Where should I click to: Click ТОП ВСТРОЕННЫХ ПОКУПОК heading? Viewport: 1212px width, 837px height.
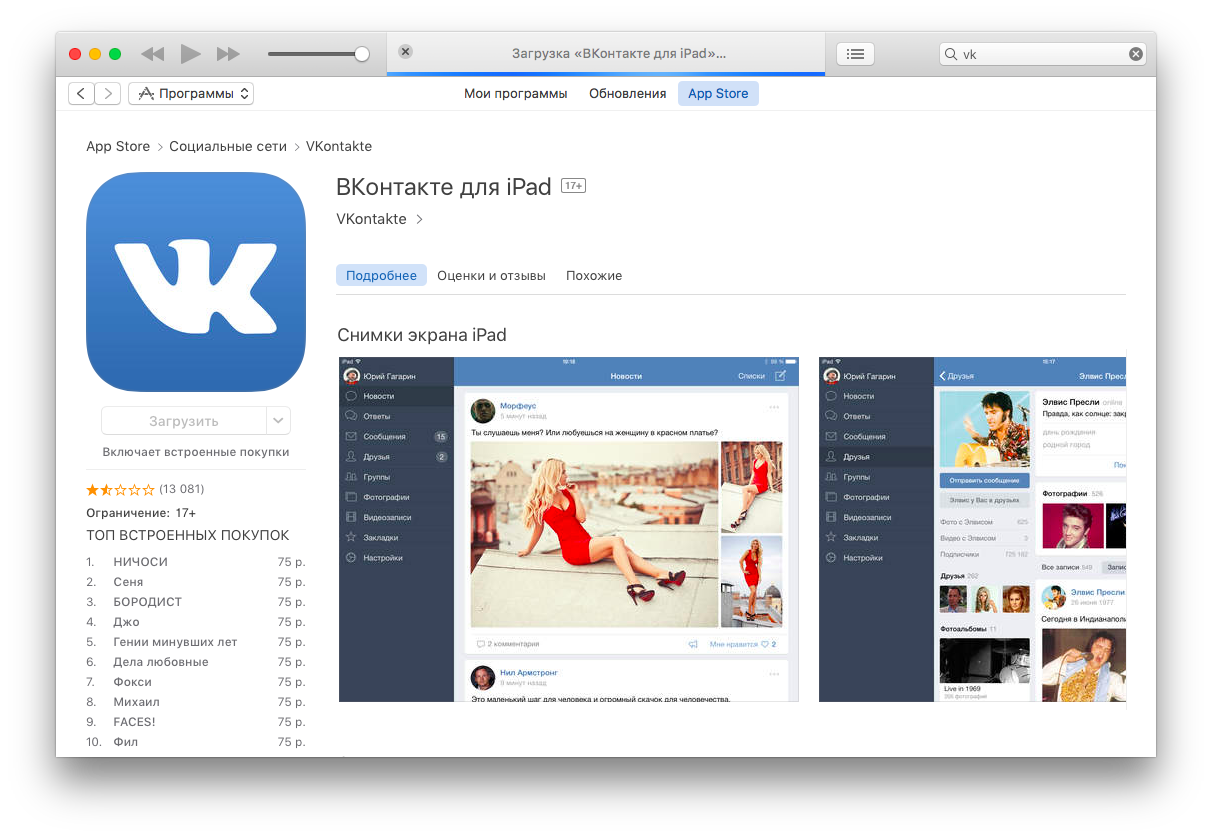[x=188, y=536]
